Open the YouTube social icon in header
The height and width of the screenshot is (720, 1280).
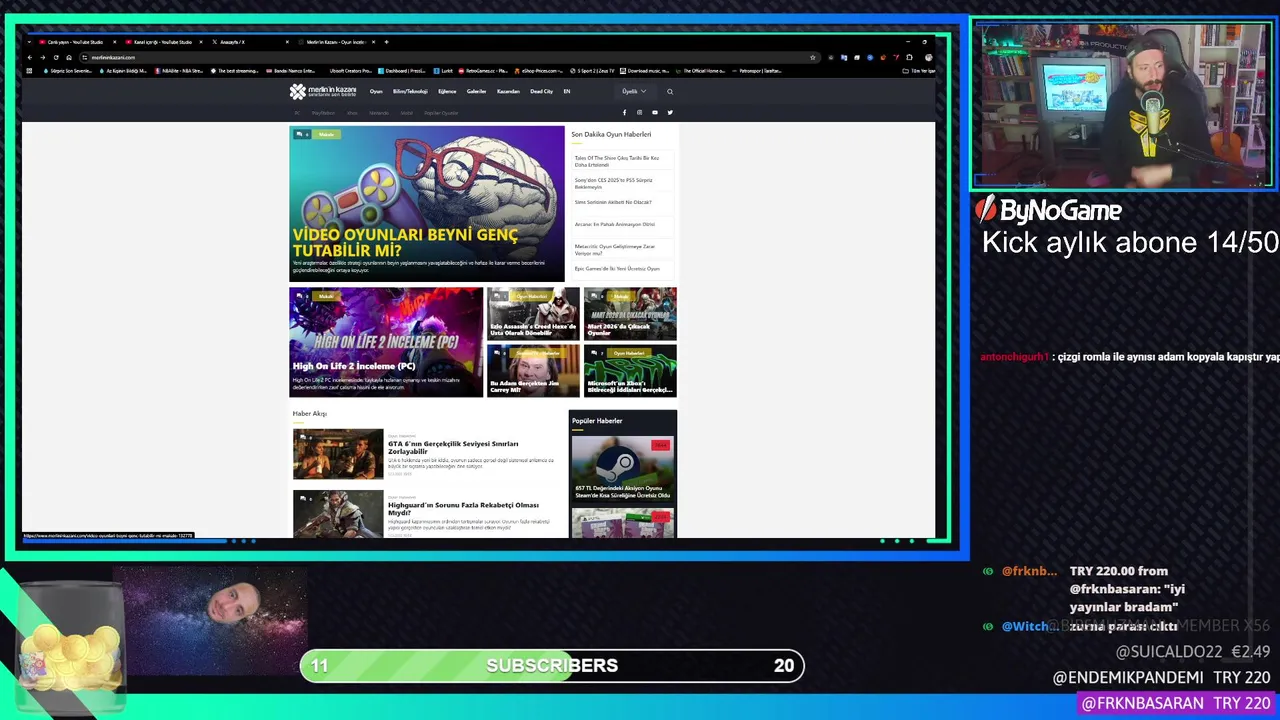point(655,112)
